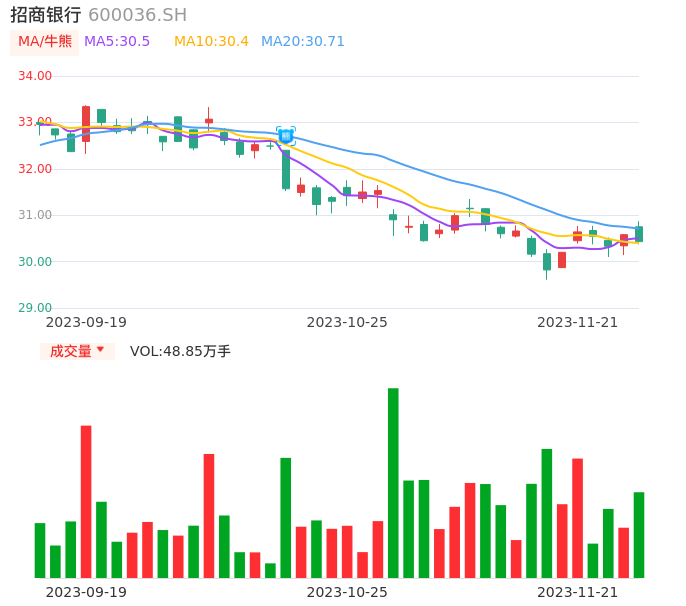This screenshot has width=686, height=606.
Task: Click 2023-11-21 date under volume chart
Action: (578, 592)
